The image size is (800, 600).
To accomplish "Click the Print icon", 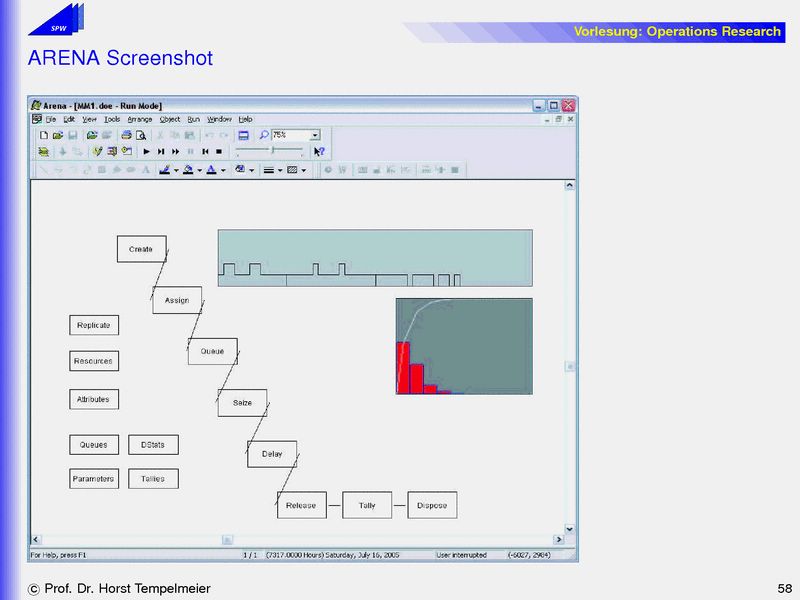I will point(127,135).
